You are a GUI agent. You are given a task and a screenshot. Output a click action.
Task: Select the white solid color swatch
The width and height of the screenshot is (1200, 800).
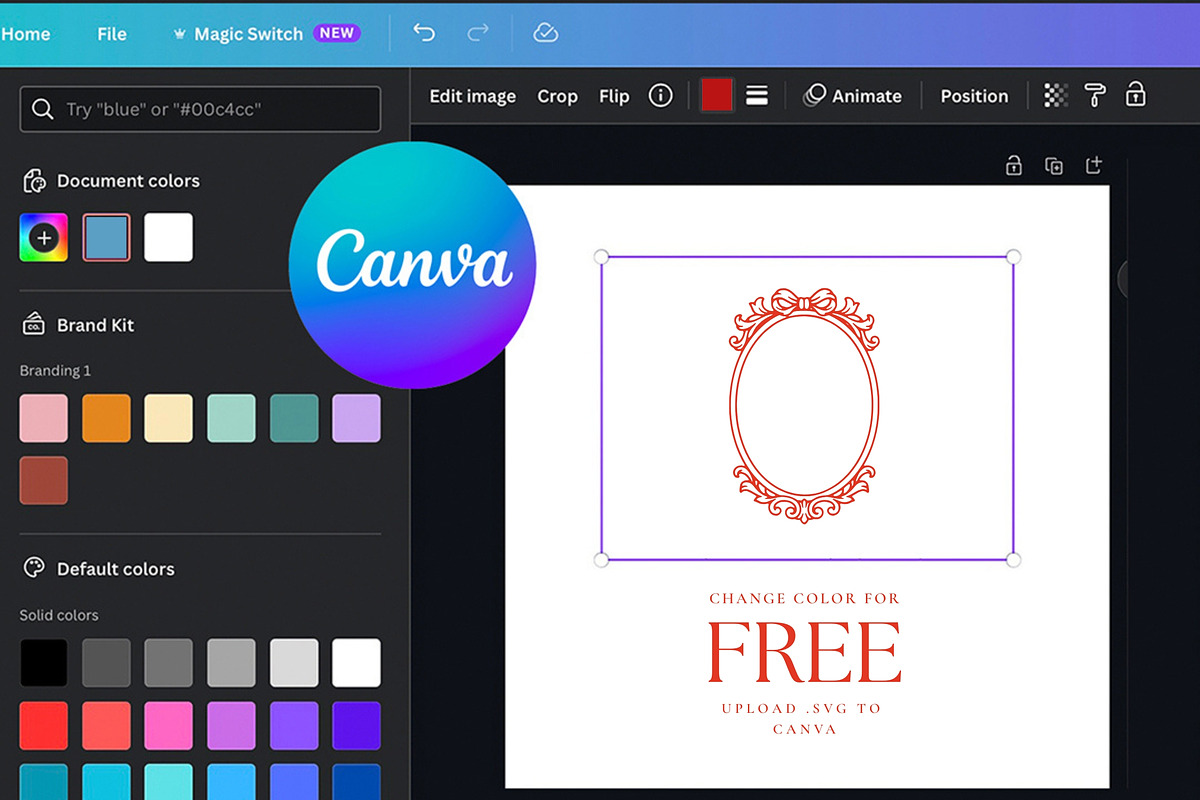point(356,663)
